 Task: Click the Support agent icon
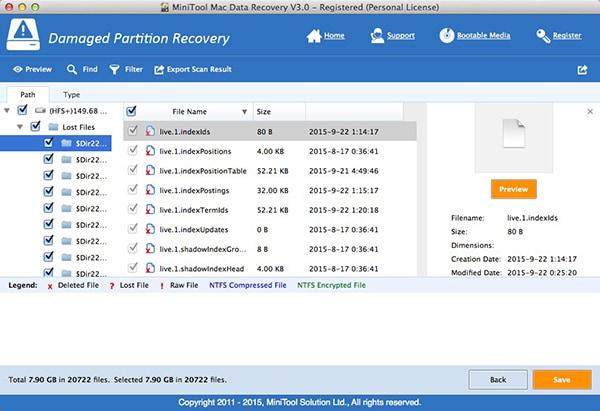click(377, 36)
